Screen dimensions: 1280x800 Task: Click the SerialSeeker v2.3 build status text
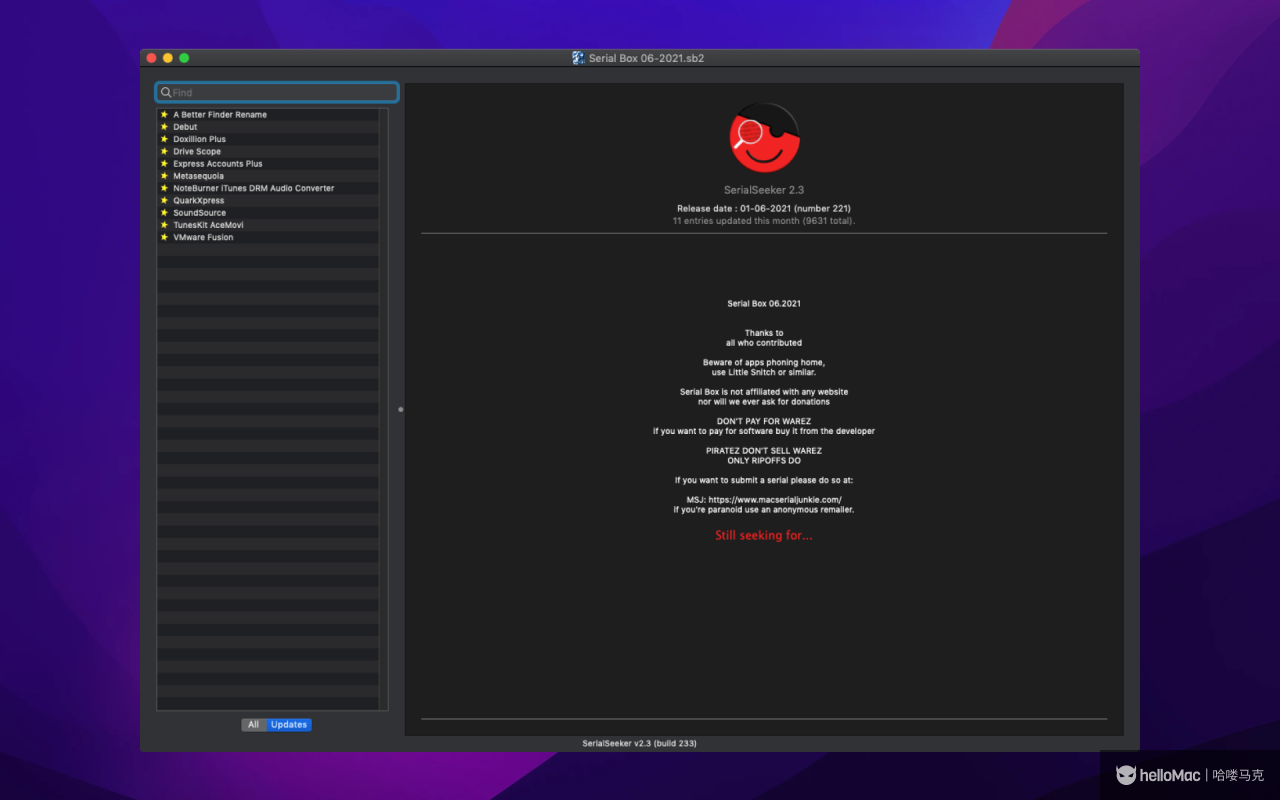[639, 744]
